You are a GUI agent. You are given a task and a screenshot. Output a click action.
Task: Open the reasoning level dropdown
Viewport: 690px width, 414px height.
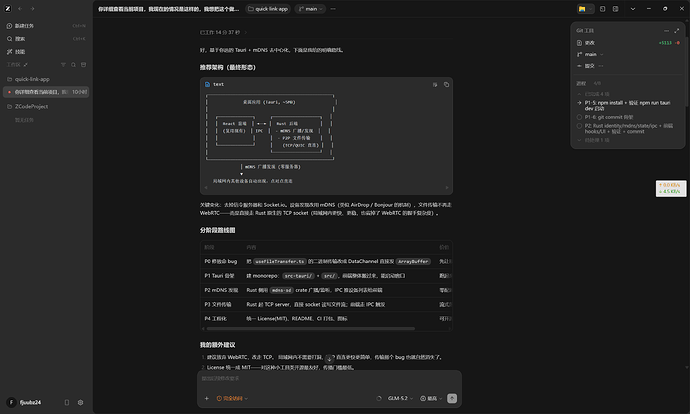tap(431, 399)
